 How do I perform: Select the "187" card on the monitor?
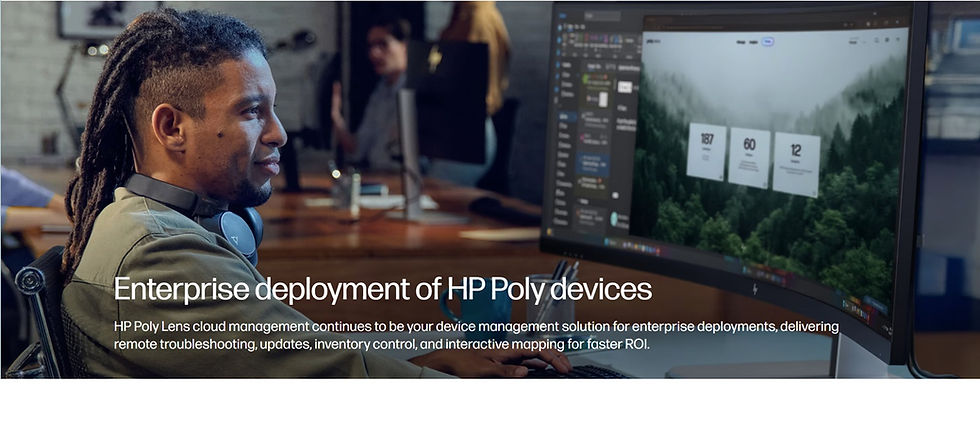[706, 151]
